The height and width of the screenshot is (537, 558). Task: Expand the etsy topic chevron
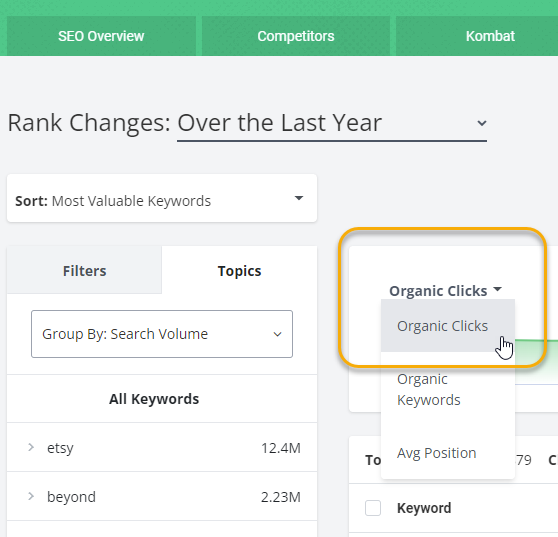point(31,447)
